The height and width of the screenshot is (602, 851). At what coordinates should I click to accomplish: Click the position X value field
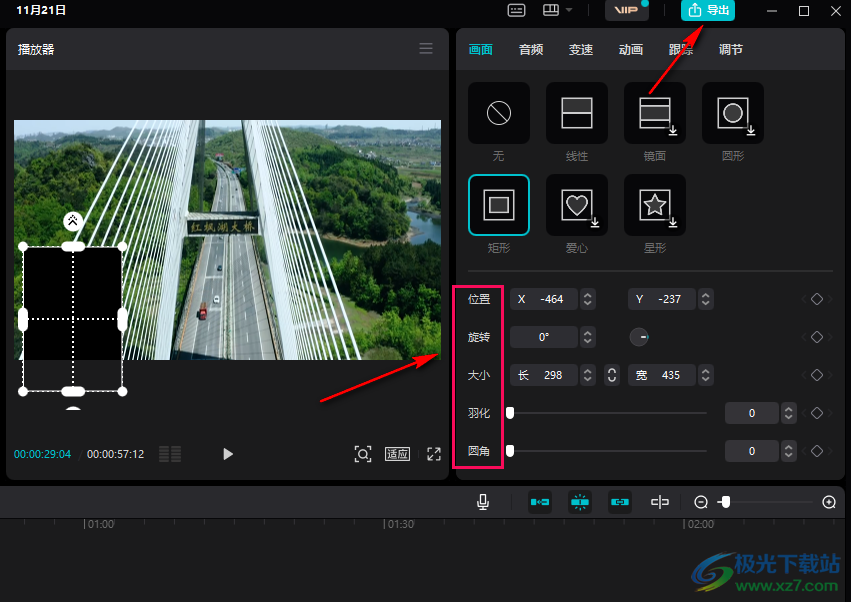[544, 299]
